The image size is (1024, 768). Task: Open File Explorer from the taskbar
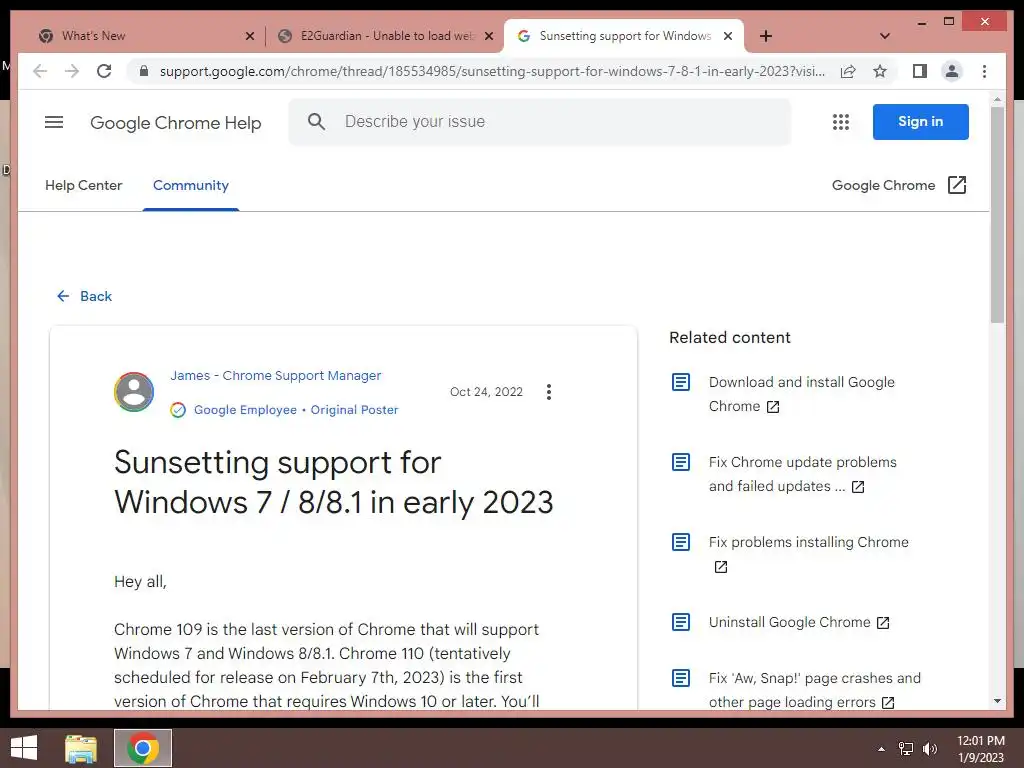(x=81, y=748)
